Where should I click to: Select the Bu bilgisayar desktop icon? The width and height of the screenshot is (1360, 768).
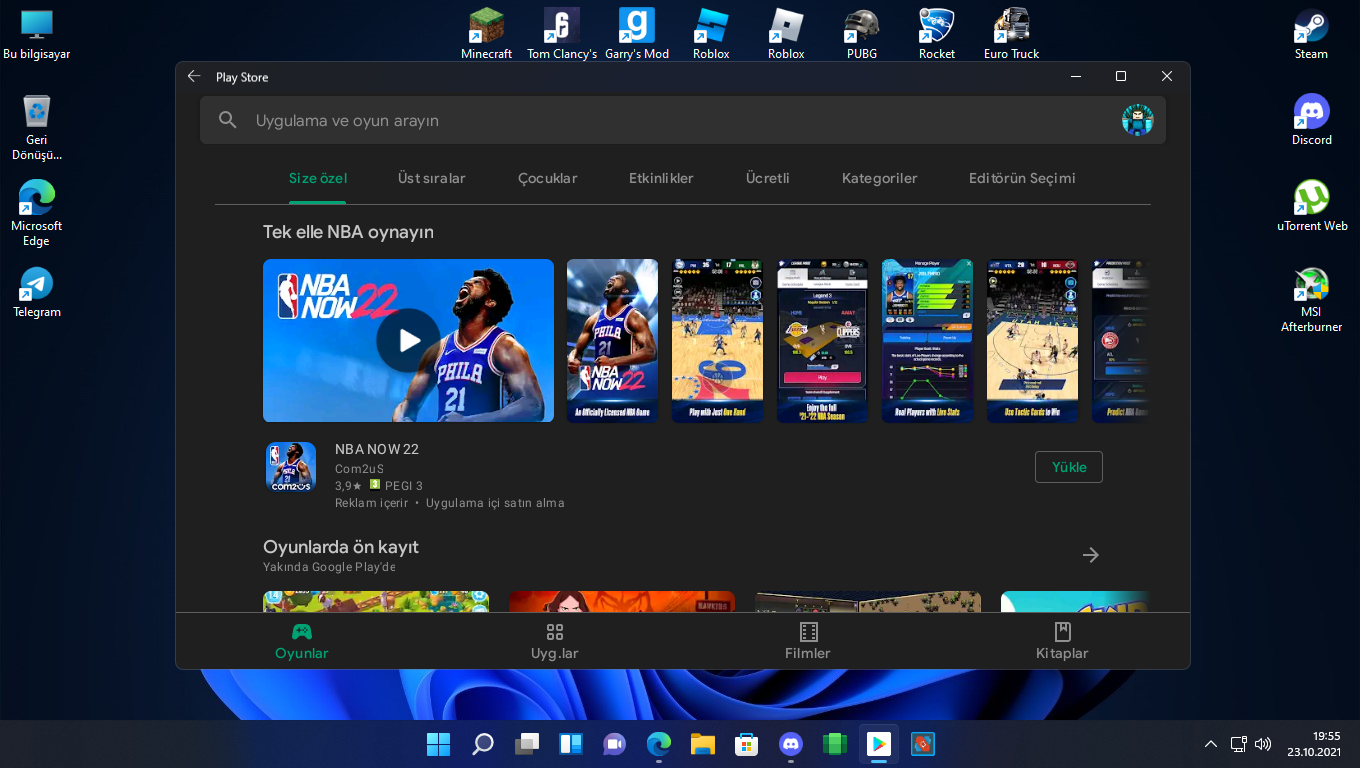tap(37, 34)
